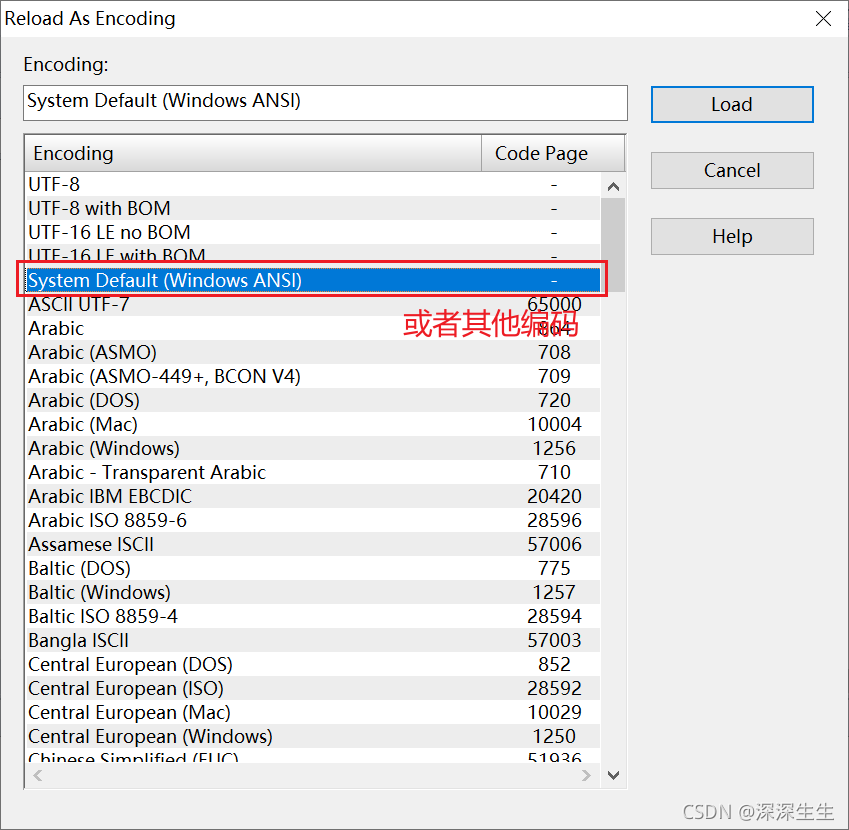This screenshot has height=830, width=849.
Task: Select Assamese ISCII encoding
Action: click(x=313, y=544)
